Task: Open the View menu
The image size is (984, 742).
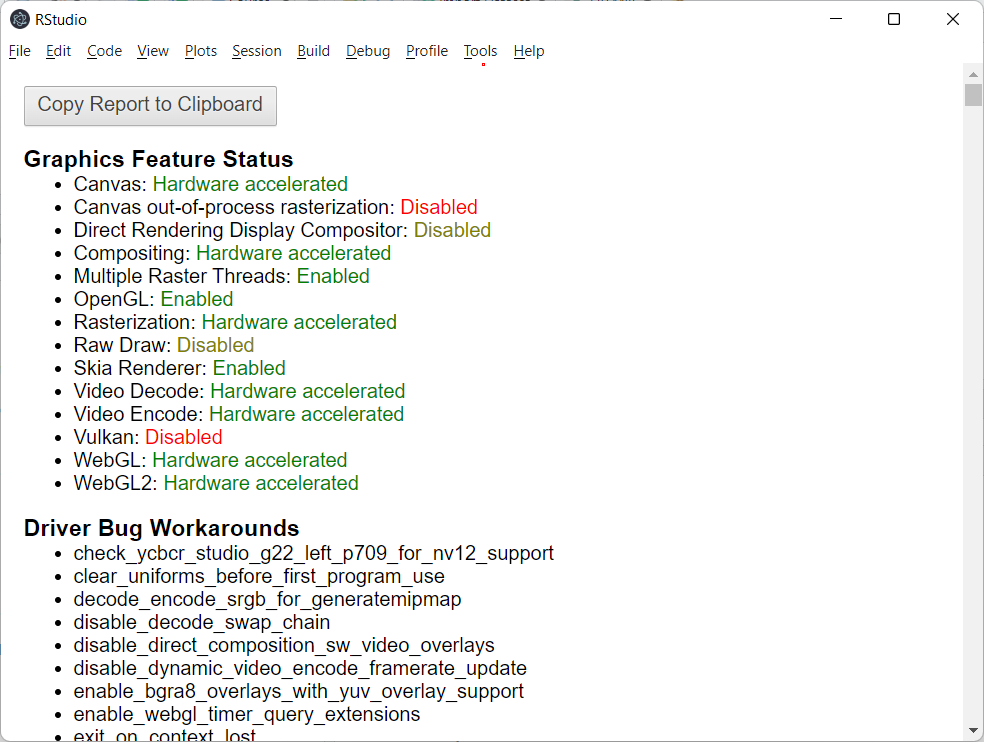Action: tap(152, 51)
